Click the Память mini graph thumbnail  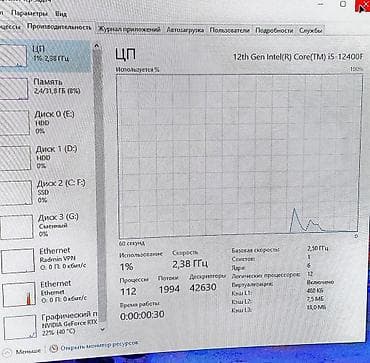13,88
